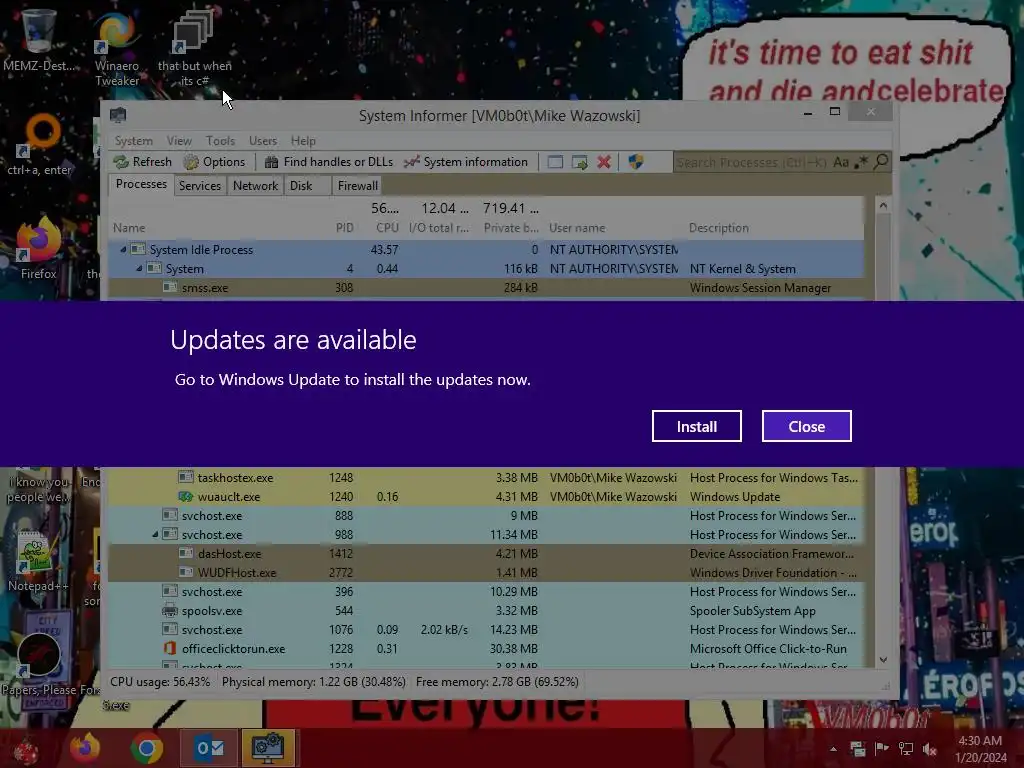Viewport: 1024px width, 768px height.
Task: Toggle the regex search option icon
Action: click(862, 161)
